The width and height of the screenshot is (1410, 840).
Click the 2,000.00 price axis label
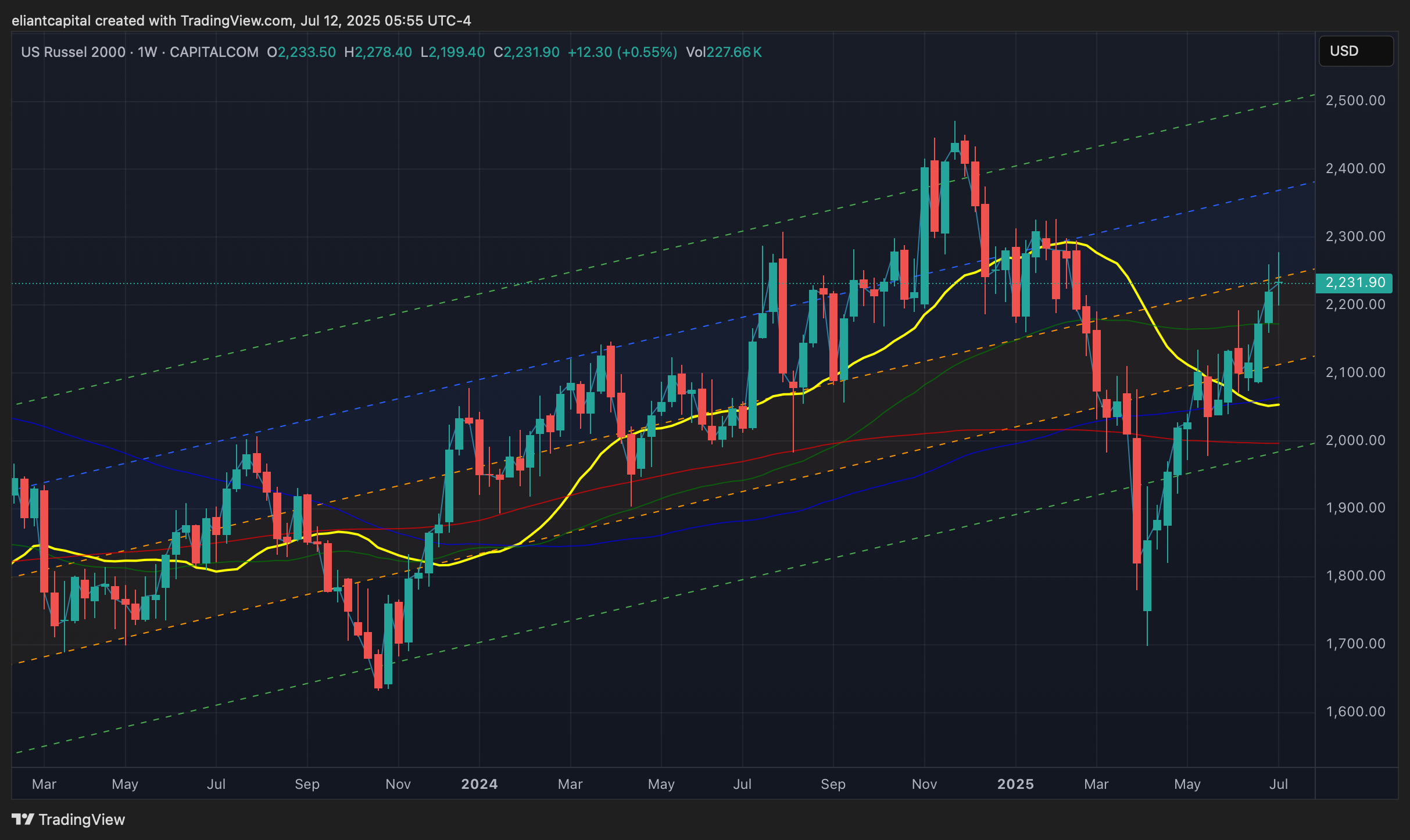(1355, 440)
